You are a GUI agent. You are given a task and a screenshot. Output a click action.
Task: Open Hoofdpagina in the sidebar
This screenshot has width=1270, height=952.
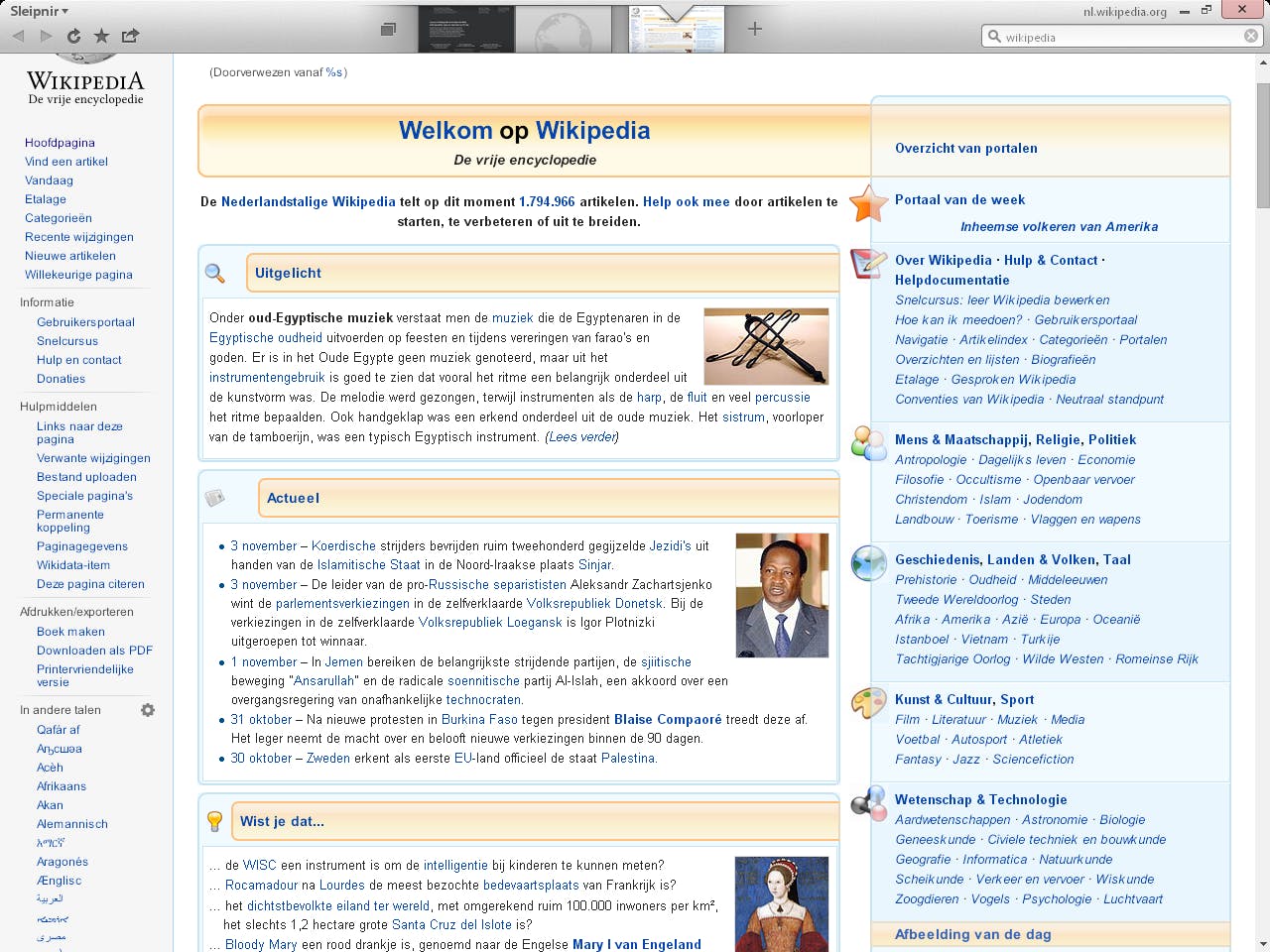point(60,143)
